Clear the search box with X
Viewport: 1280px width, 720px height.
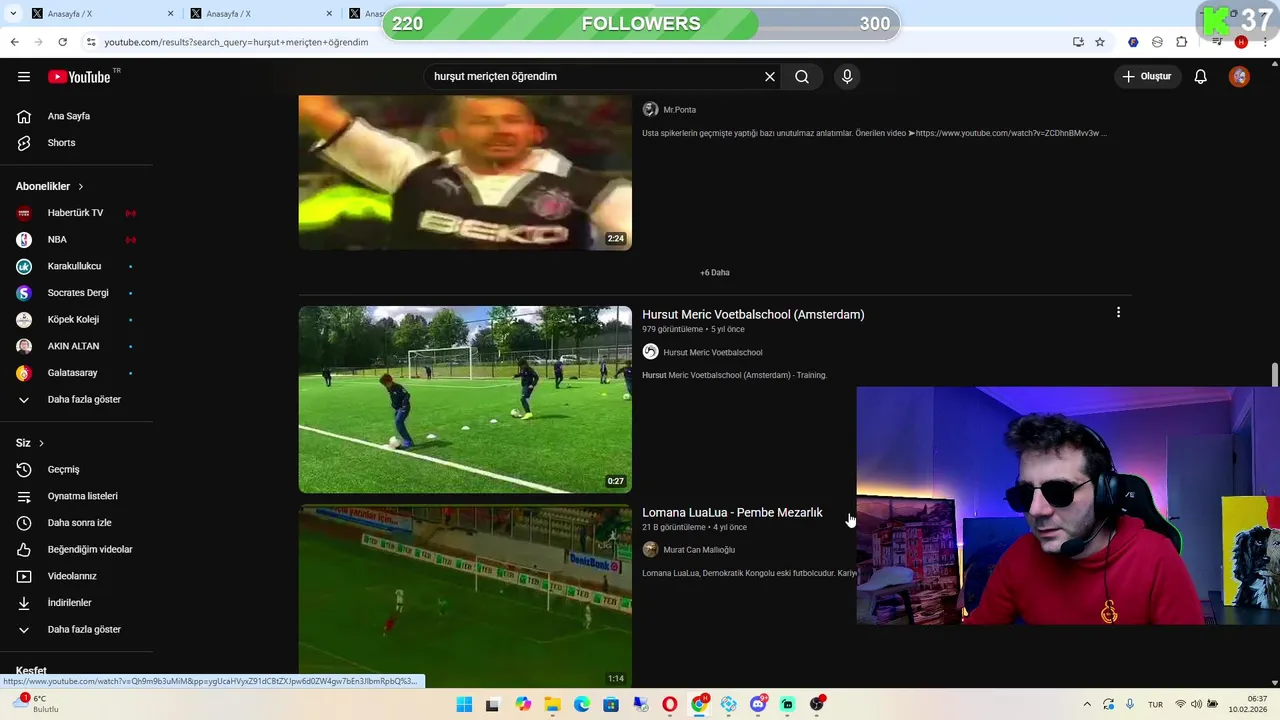[770, 77]
